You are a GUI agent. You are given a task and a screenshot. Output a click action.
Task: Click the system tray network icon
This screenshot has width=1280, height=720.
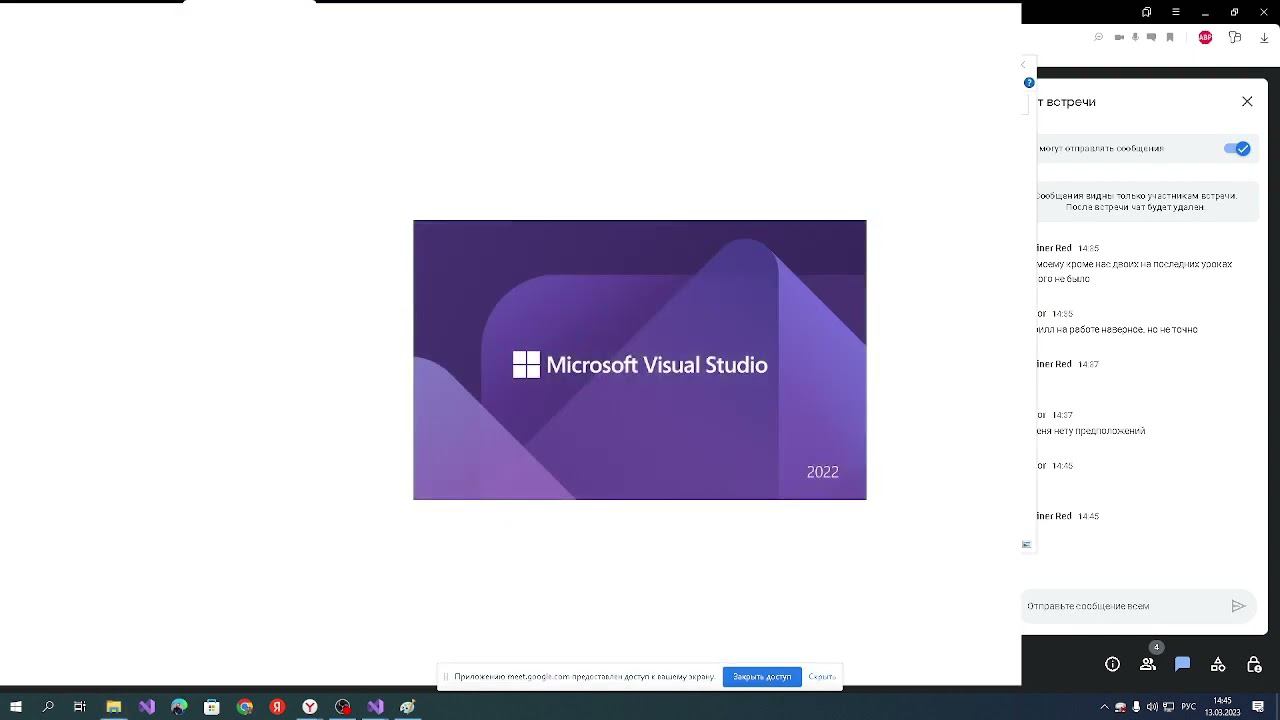click(1168, 707)
